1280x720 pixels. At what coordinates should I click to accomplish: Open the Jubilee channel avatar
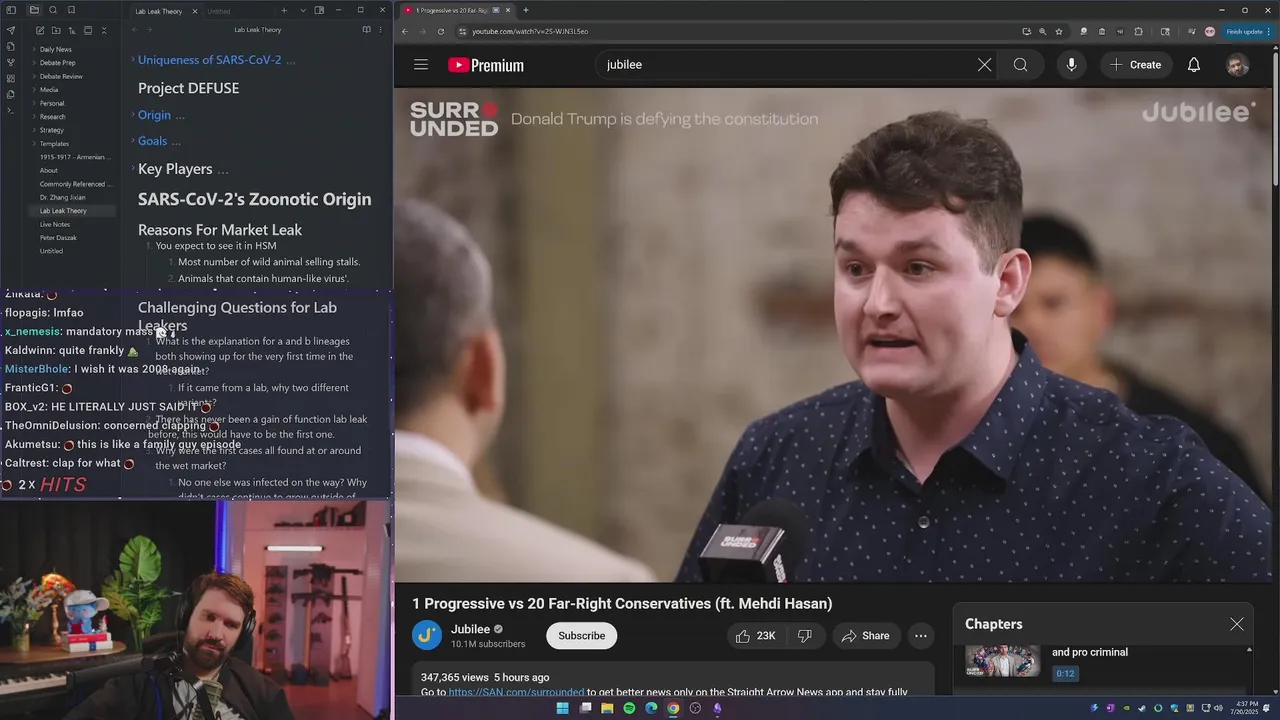tap(427, 635)
